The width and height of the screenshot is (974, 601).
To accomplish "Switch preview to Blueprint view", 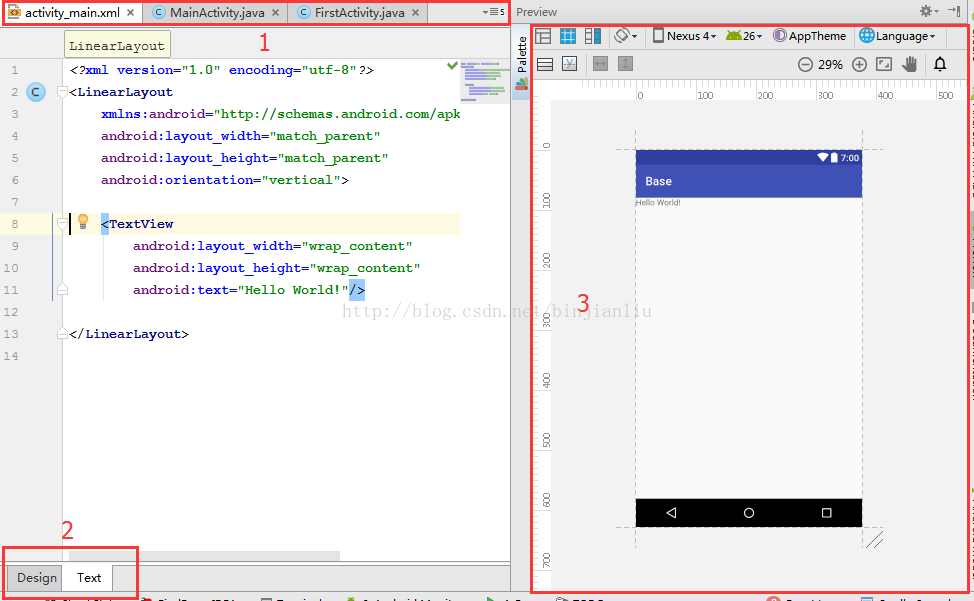I will pos(568,36).
